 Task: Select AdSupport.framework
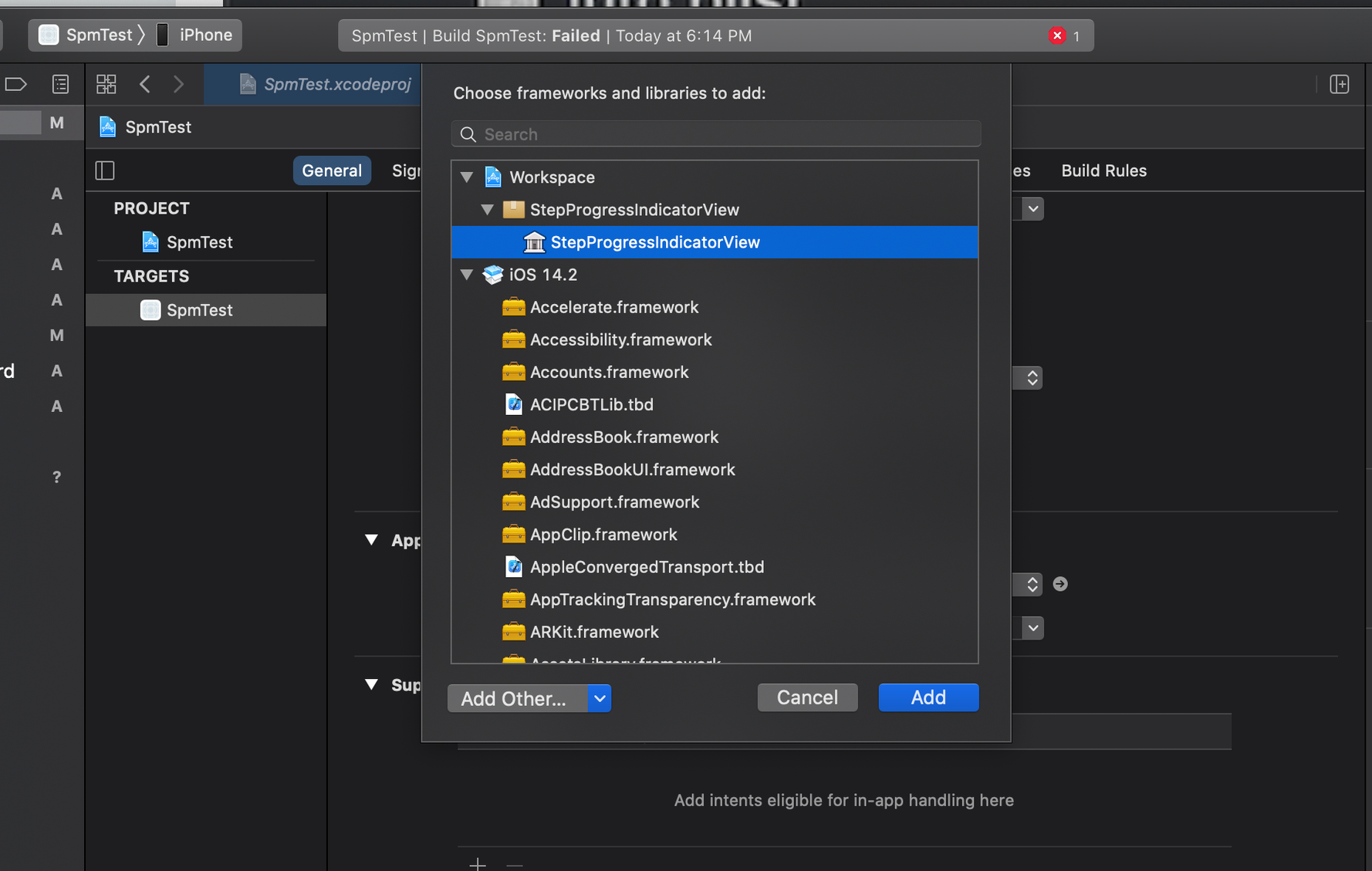[x=715, y=501]
